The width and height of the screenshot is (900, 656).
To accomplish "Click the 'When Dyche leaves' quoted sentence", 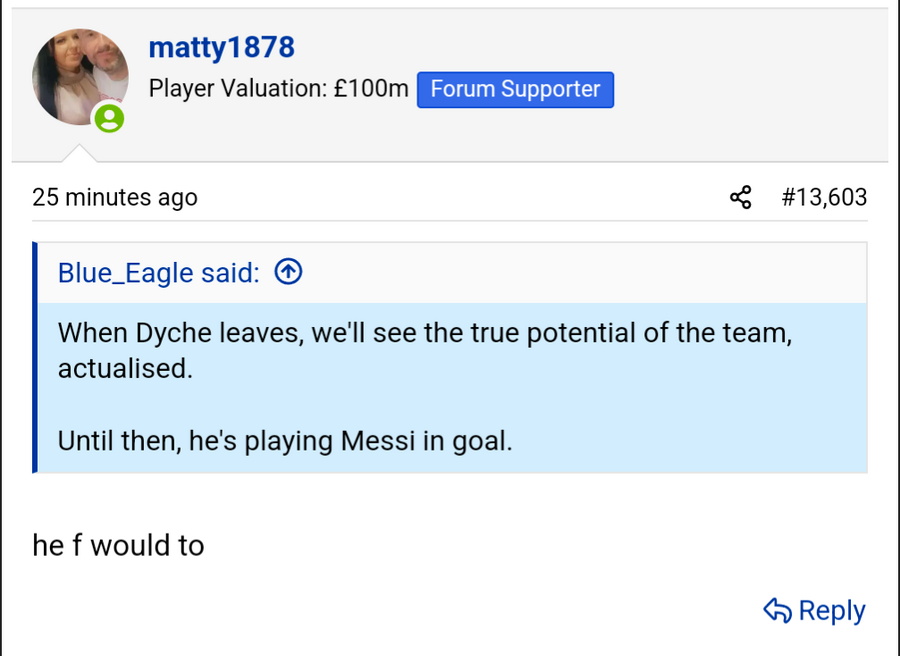I will 425,333.
